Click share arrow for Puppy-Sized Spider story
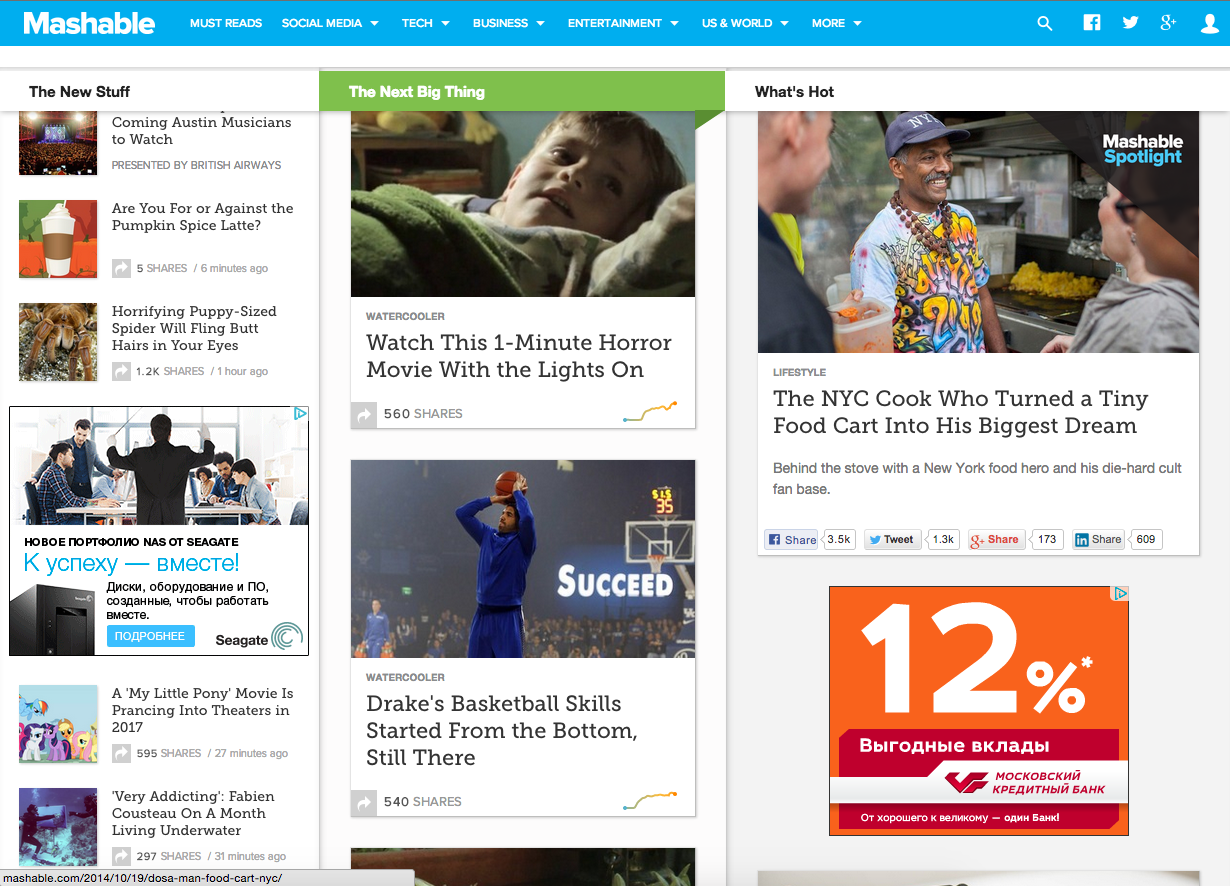 tap(121, 371)
